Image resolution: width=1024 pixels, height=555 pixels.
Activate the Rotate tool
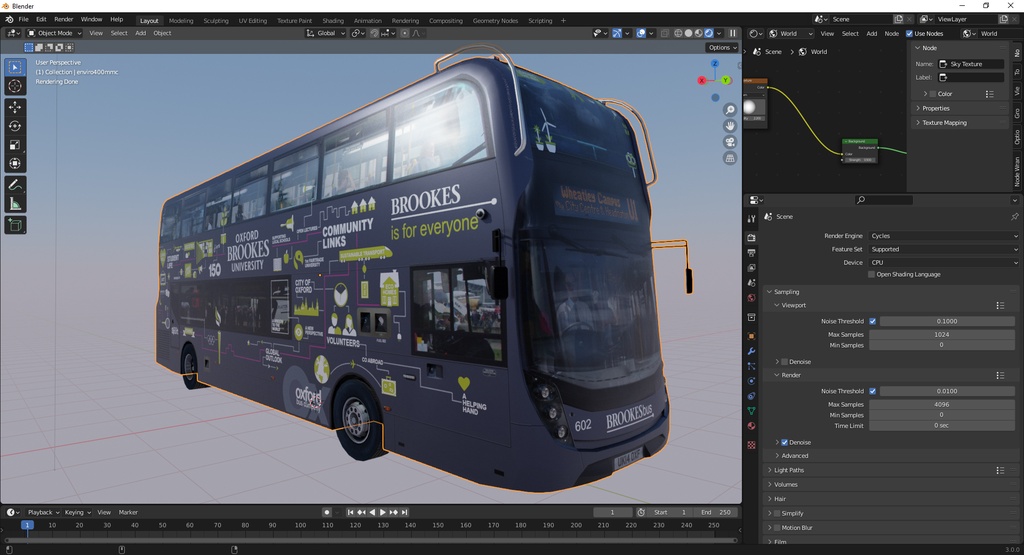pos(15,125)
